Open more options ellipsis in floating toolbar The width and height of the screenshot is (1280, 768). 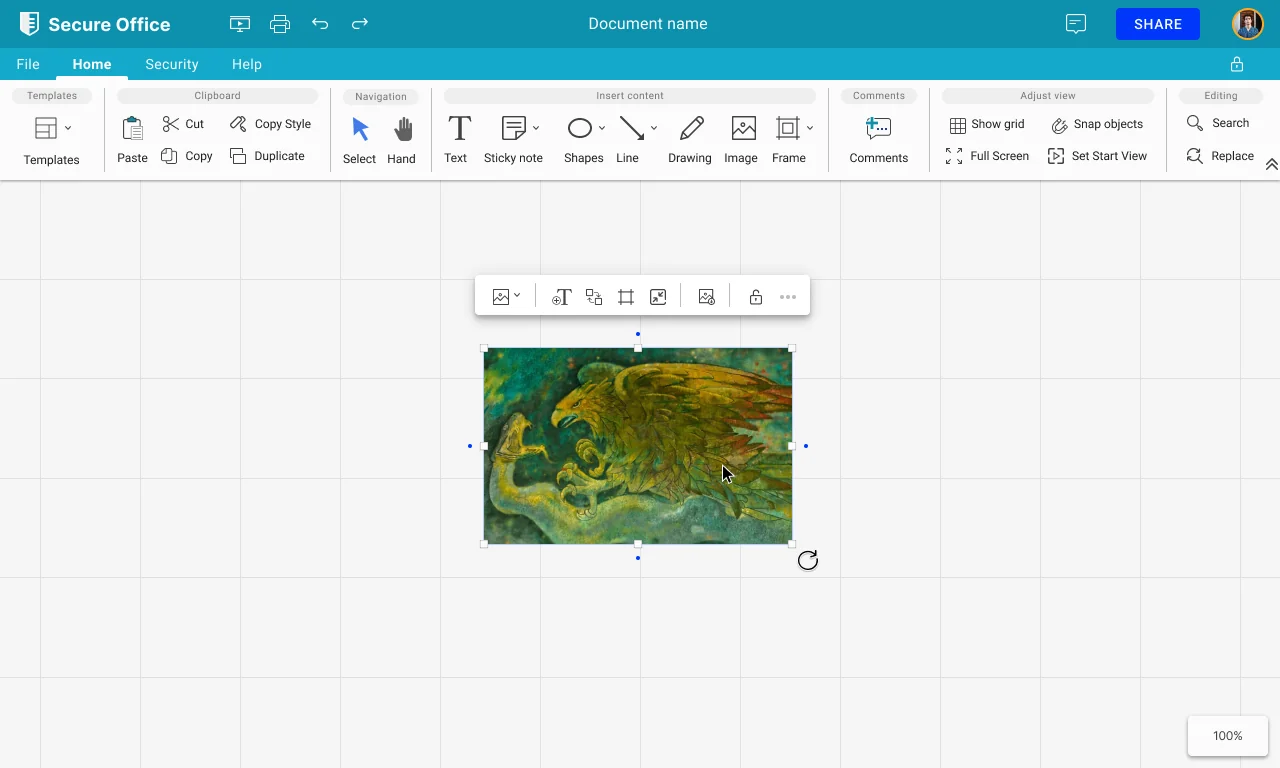[x=788, y=297]
